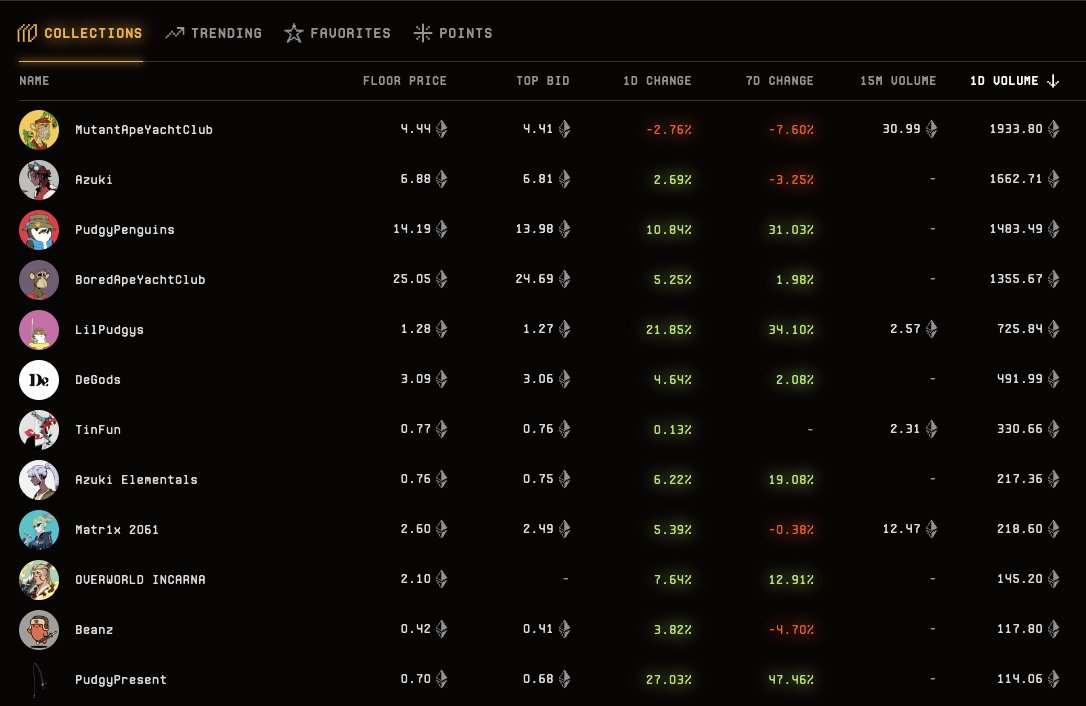Open the PudgyPenguins avatar image
The height and width of the screenshot is (706, 1086).
(x=39, y=229)
